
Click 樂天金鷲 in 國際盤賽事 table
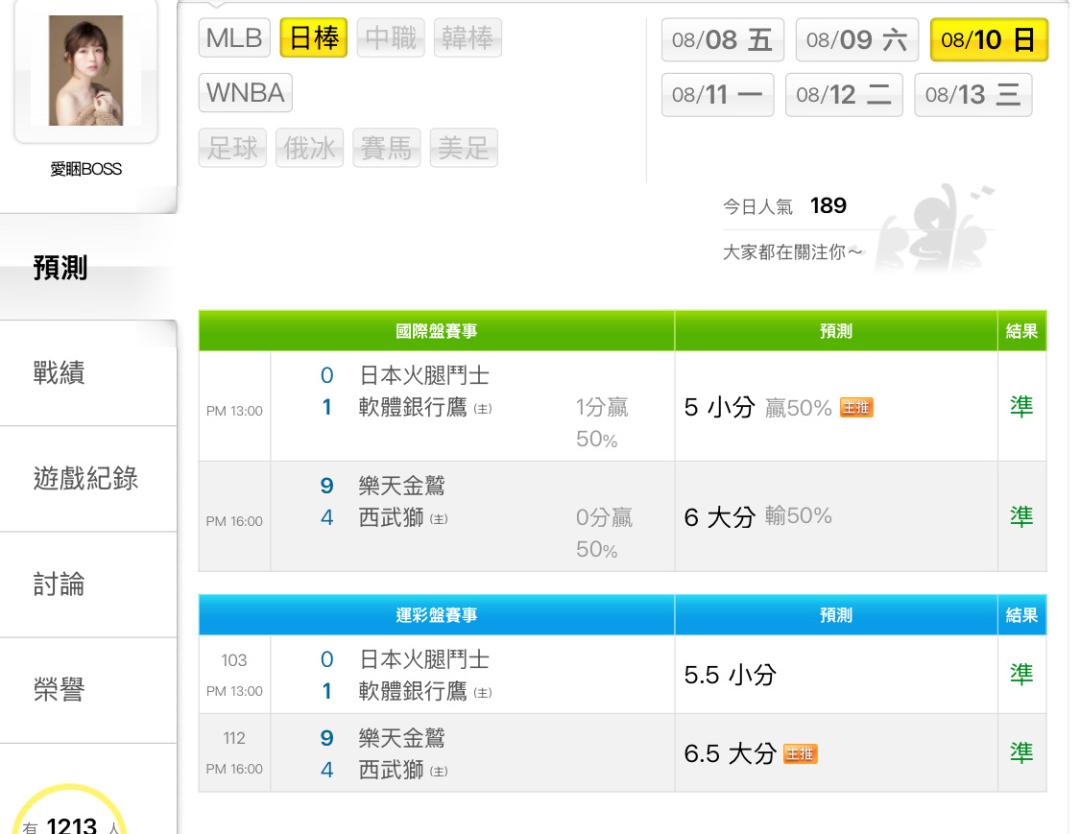tap(402, 486)
